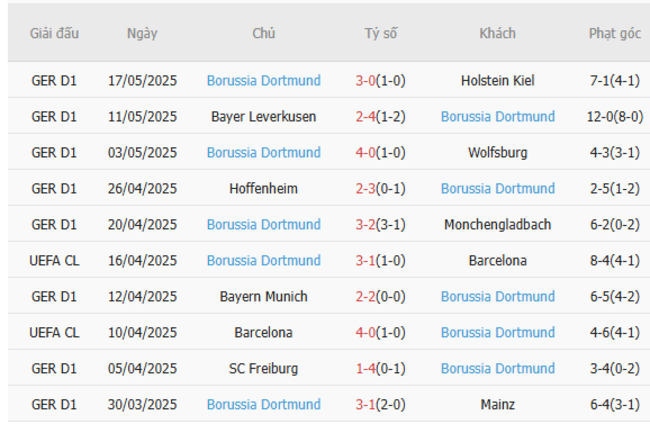Click the 16/04/2025 match date
This screenshot has height=433, width=650.
coord(142,260)
